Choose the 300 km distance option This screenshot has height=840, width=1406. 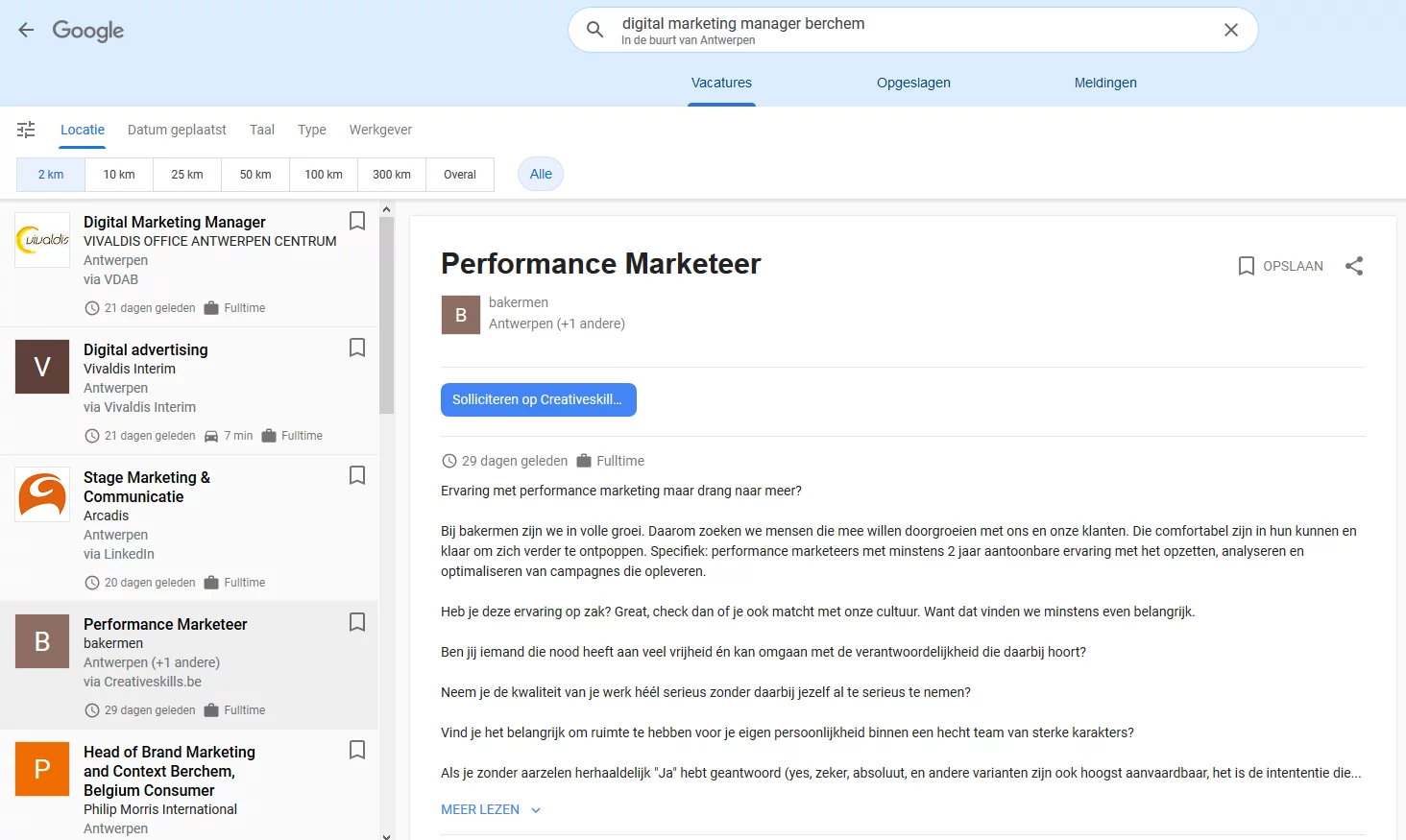coord(392,175)
